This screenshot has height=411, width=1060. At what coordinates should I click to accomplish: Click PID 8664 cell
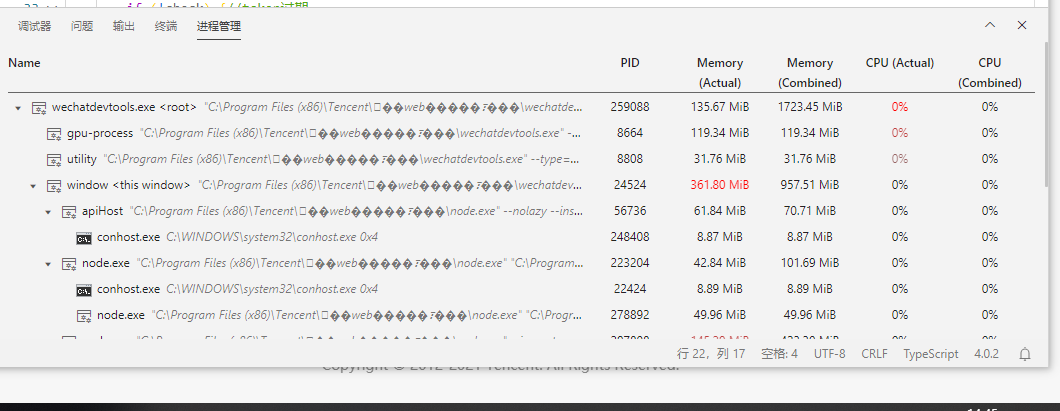point(630,133)
